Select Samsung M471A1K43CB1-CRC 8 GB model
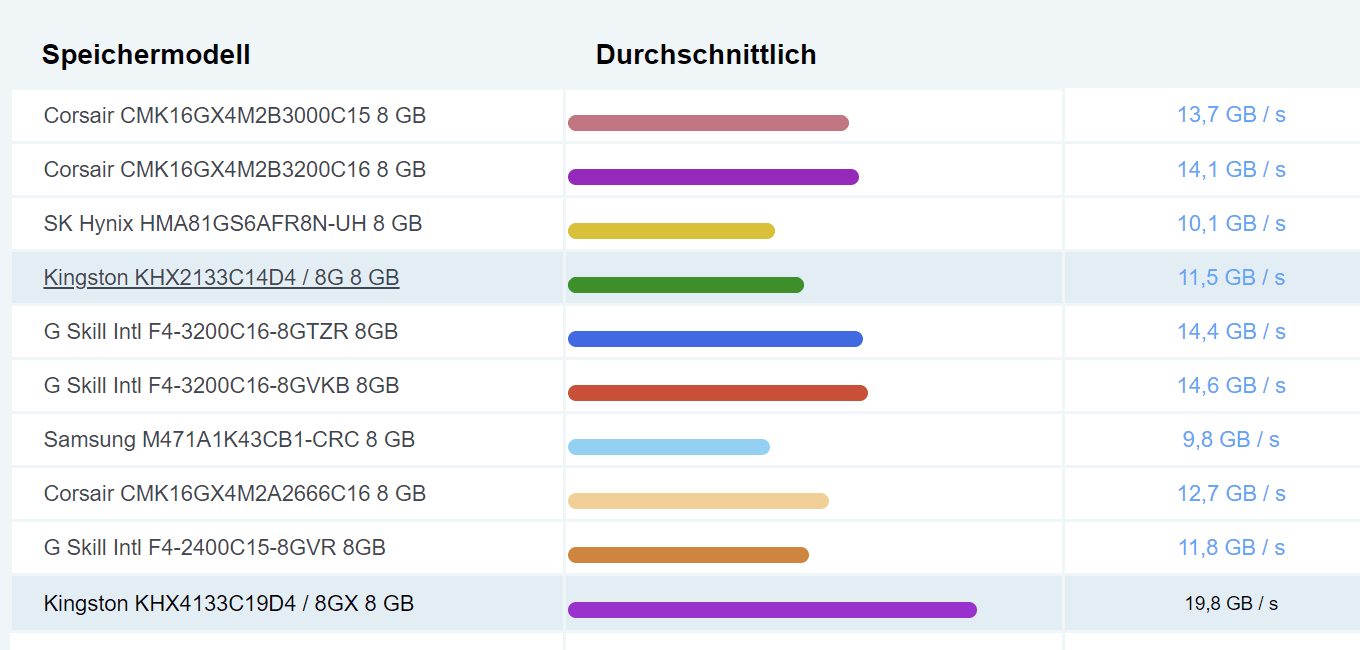Viewport: 1360px width, 650px height. point(229,440)
